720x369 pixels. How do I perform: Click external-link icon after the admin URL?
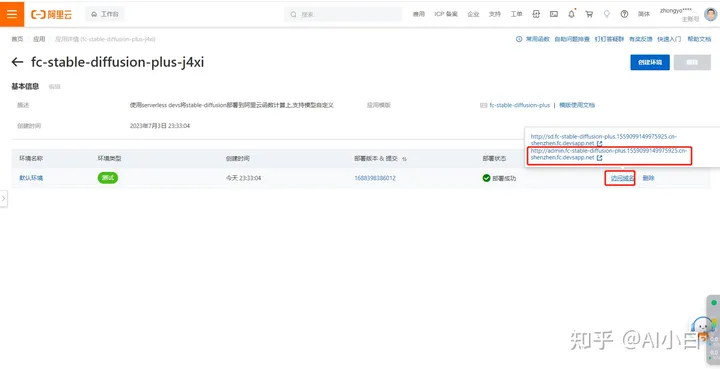click(x=600, y=157)
